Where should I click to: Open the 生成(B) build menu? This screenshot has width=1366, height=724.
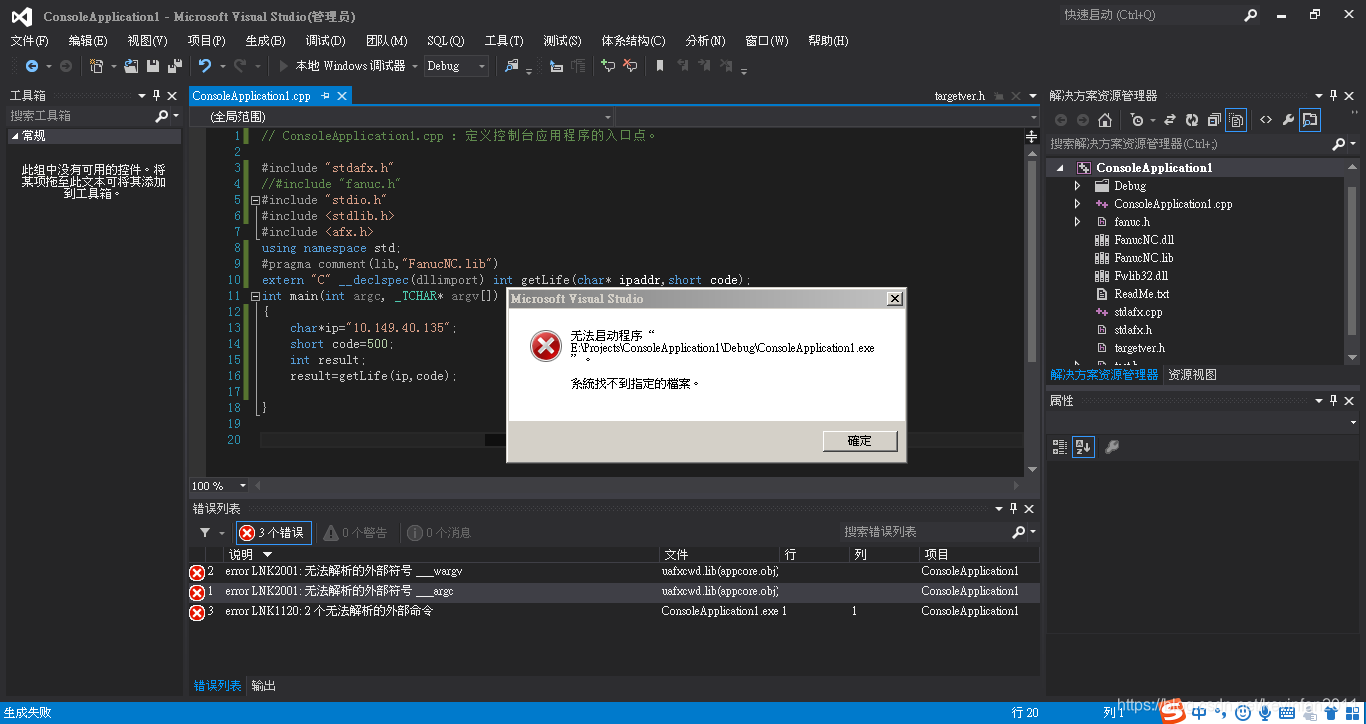point(265,41)
